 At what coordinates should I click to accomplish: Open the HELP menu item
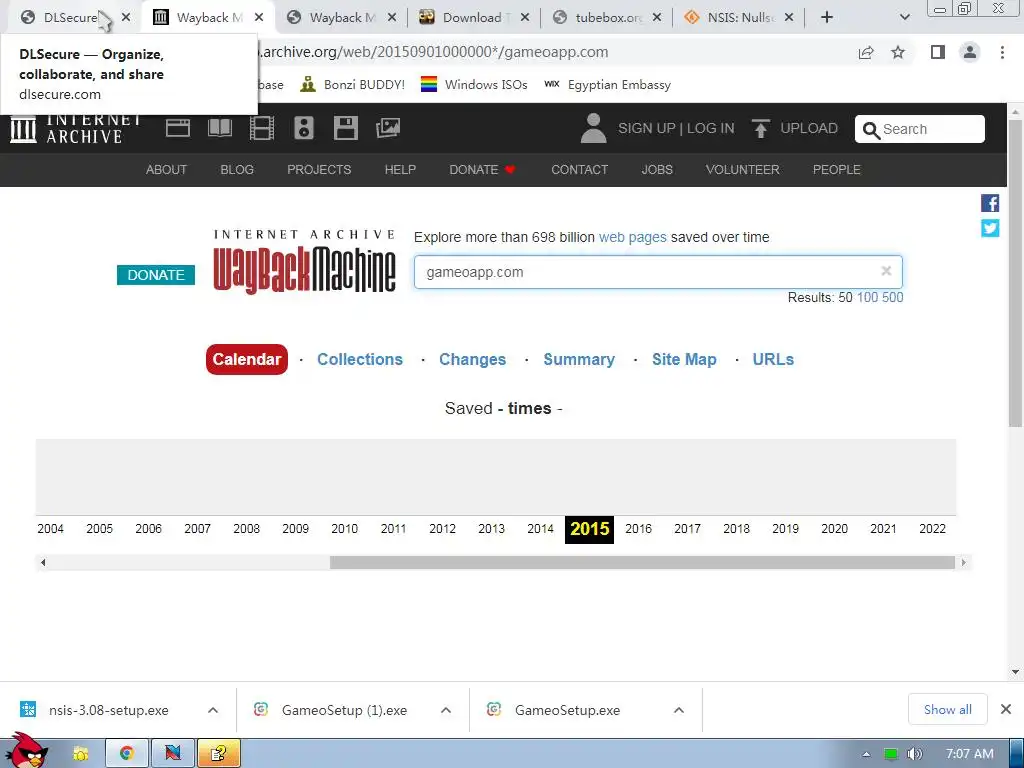tap(400, 170)
